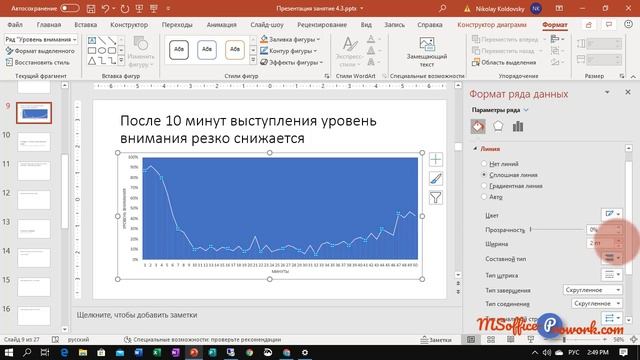Toggle the Заметки button in status bar

[436, 340]
